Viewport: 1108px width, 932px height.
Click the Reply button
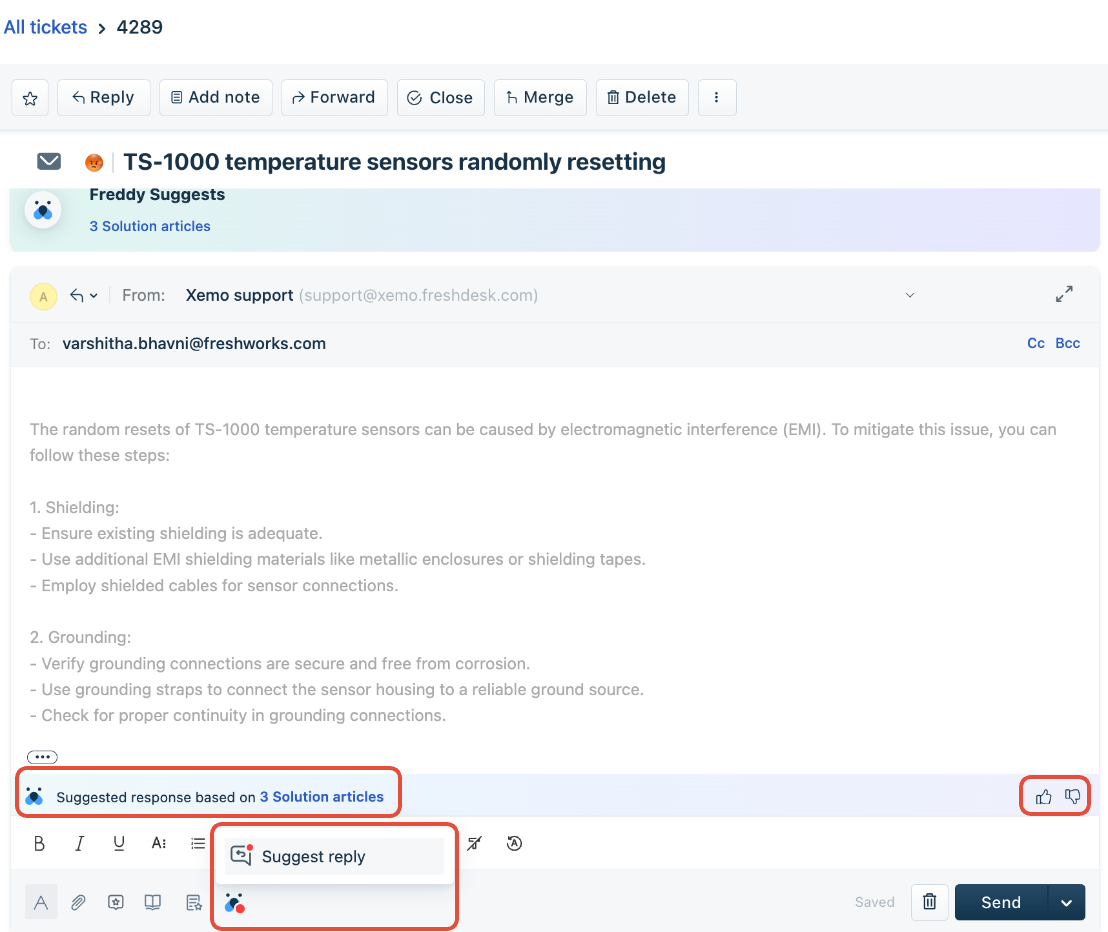tap(103, 98)
